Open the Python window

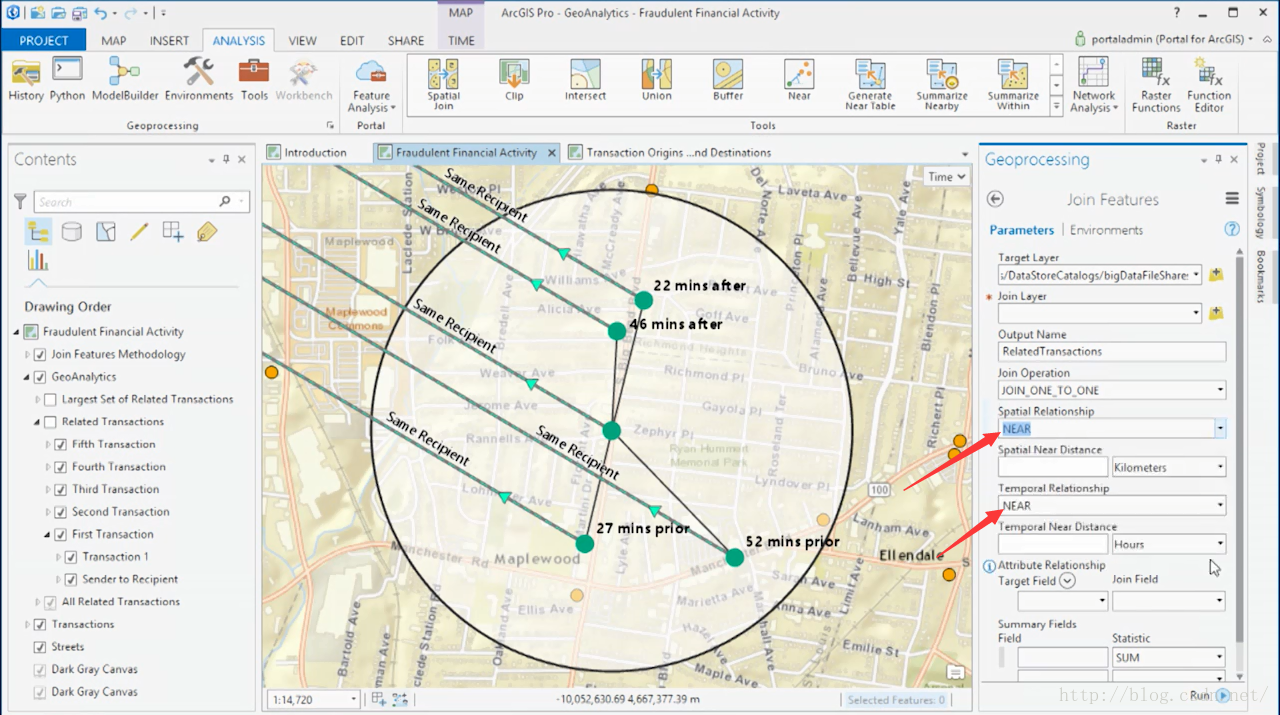pos(67,80)
